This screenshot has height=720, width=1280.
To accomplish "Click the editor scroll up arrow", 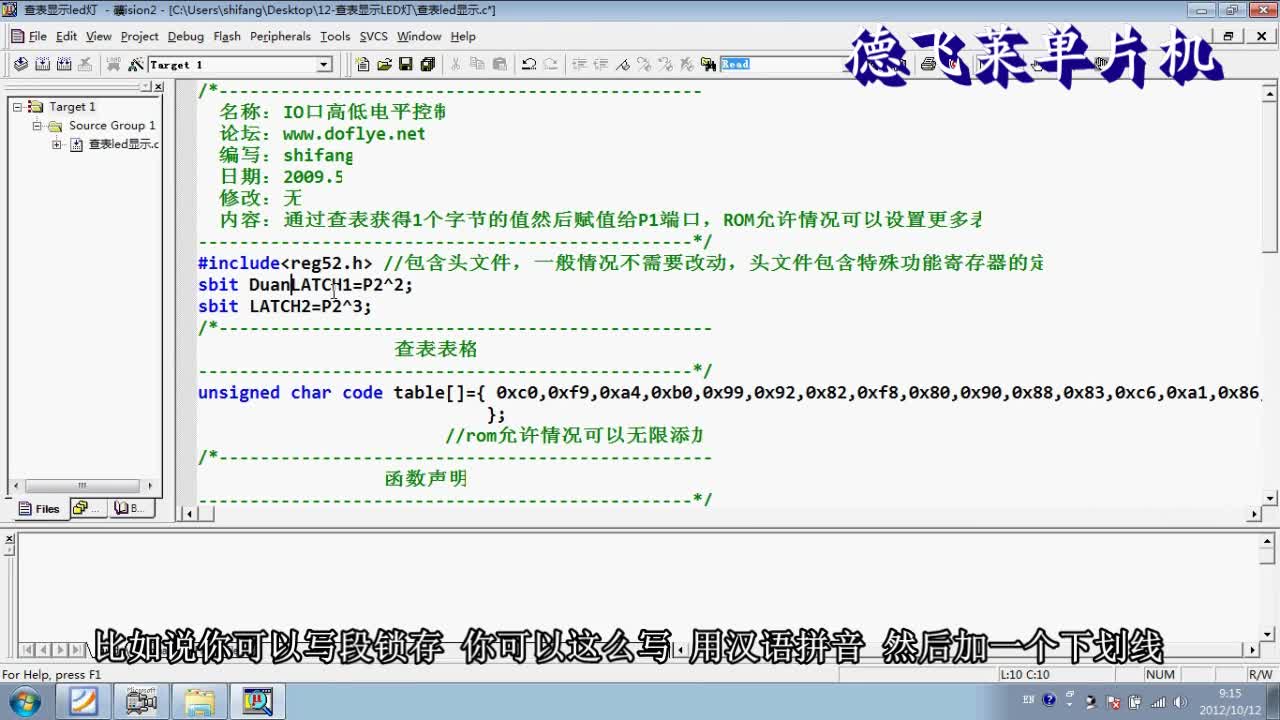I will pos(1269,93).
